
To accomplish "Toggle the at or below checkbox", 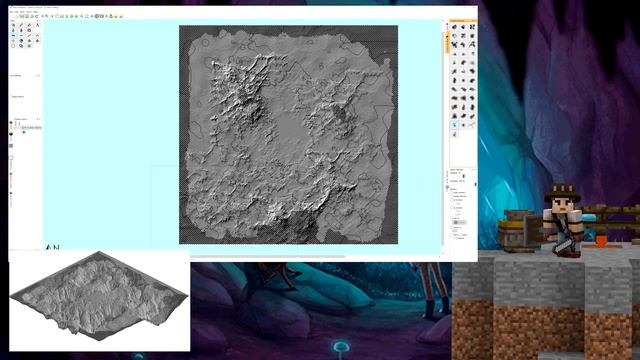I will [451, 208].
